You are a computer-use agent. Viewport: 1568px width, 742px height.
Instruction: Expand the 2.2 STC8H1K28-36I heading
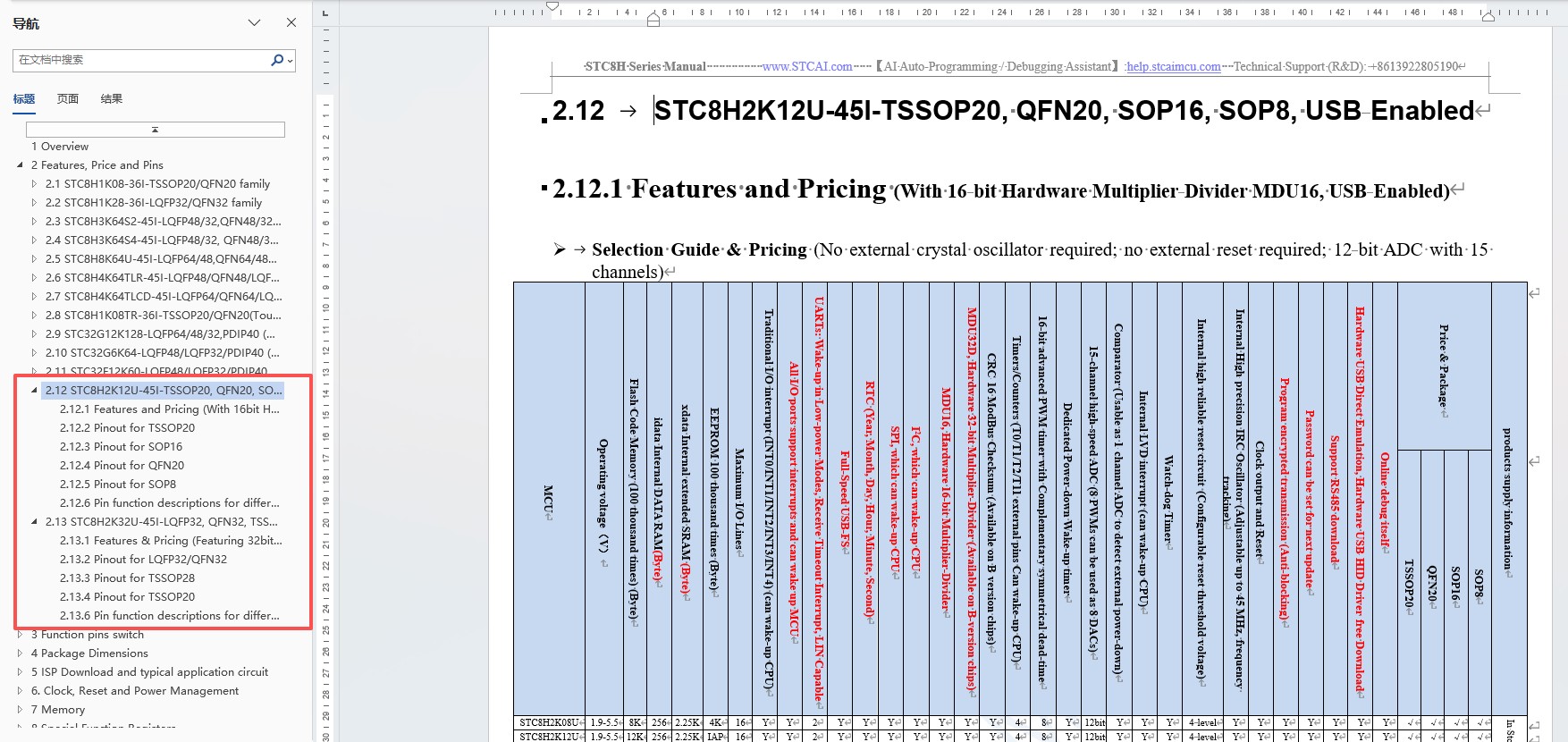[34, 203]
